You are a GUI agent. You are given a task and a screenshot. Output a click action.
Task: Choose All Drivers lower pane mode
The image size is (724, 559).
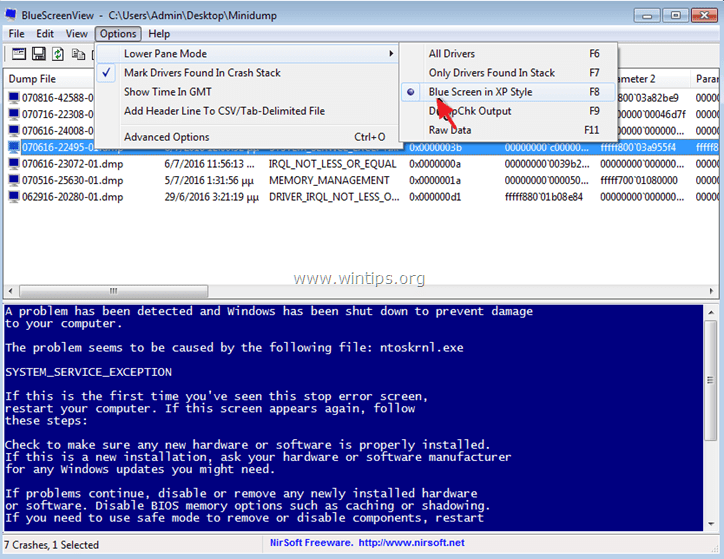tap(452, 54)
